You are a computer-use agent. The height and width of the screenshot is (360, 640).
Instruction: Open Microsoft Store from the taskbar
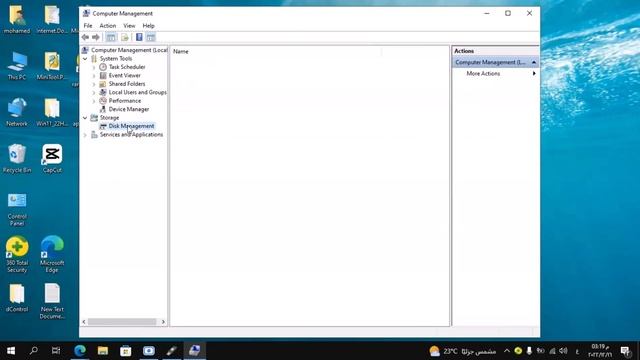pos(126,351)
